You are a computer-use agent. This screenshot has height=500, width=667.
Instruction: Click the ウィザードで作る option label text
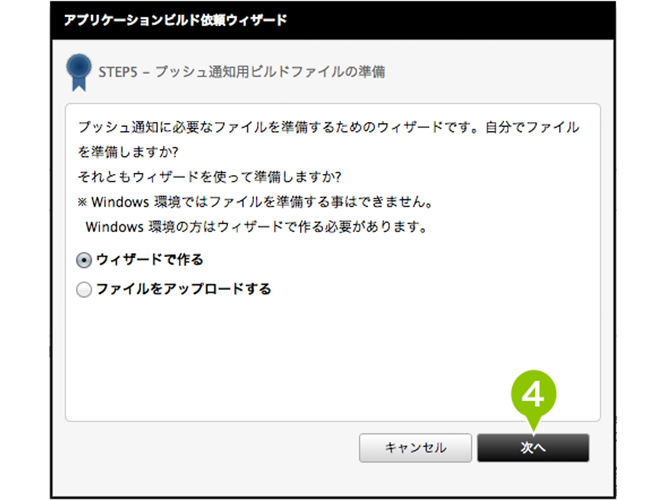[x=150, y=260]
